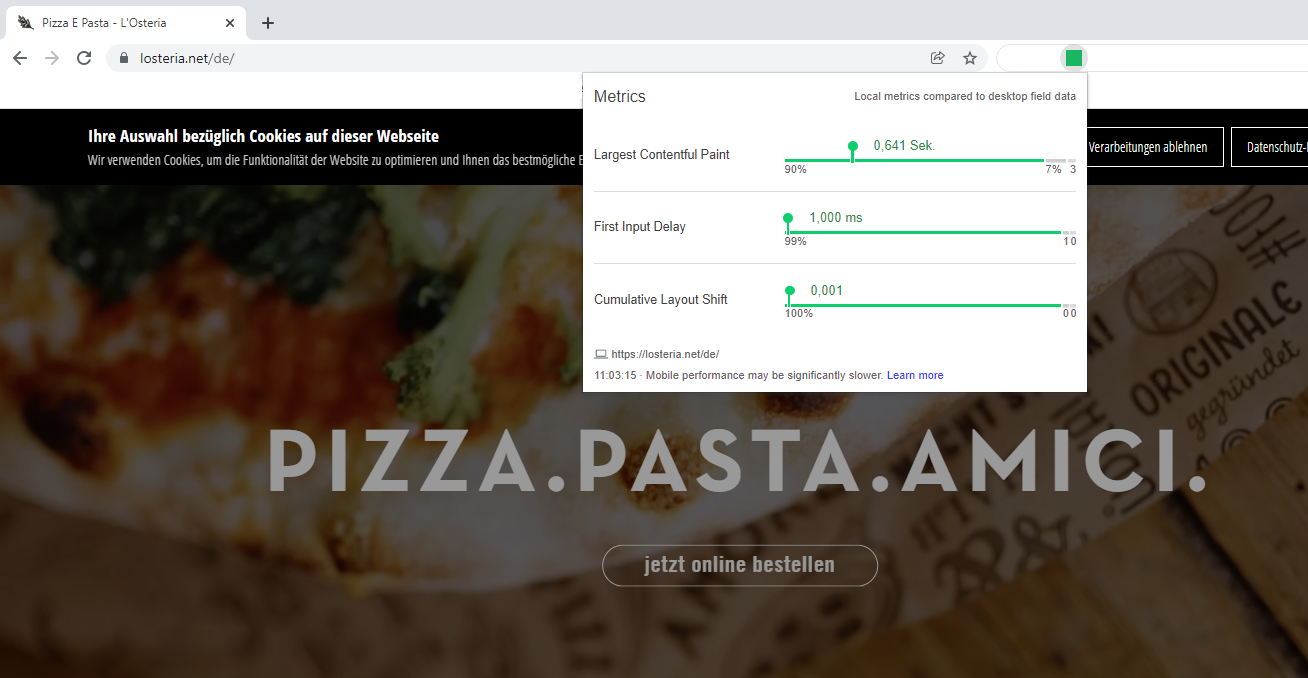Click the Largest Contentful Paint label
The image size is (1308, 678).
[x=662, y=154]
